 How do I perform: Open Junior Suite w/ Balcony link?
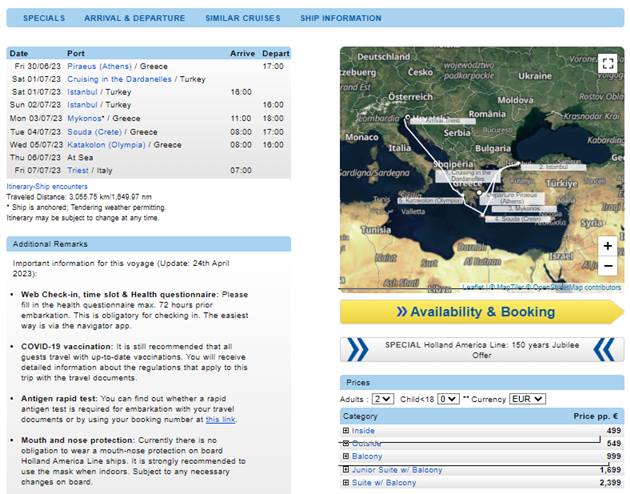click(x=397, y=470)
